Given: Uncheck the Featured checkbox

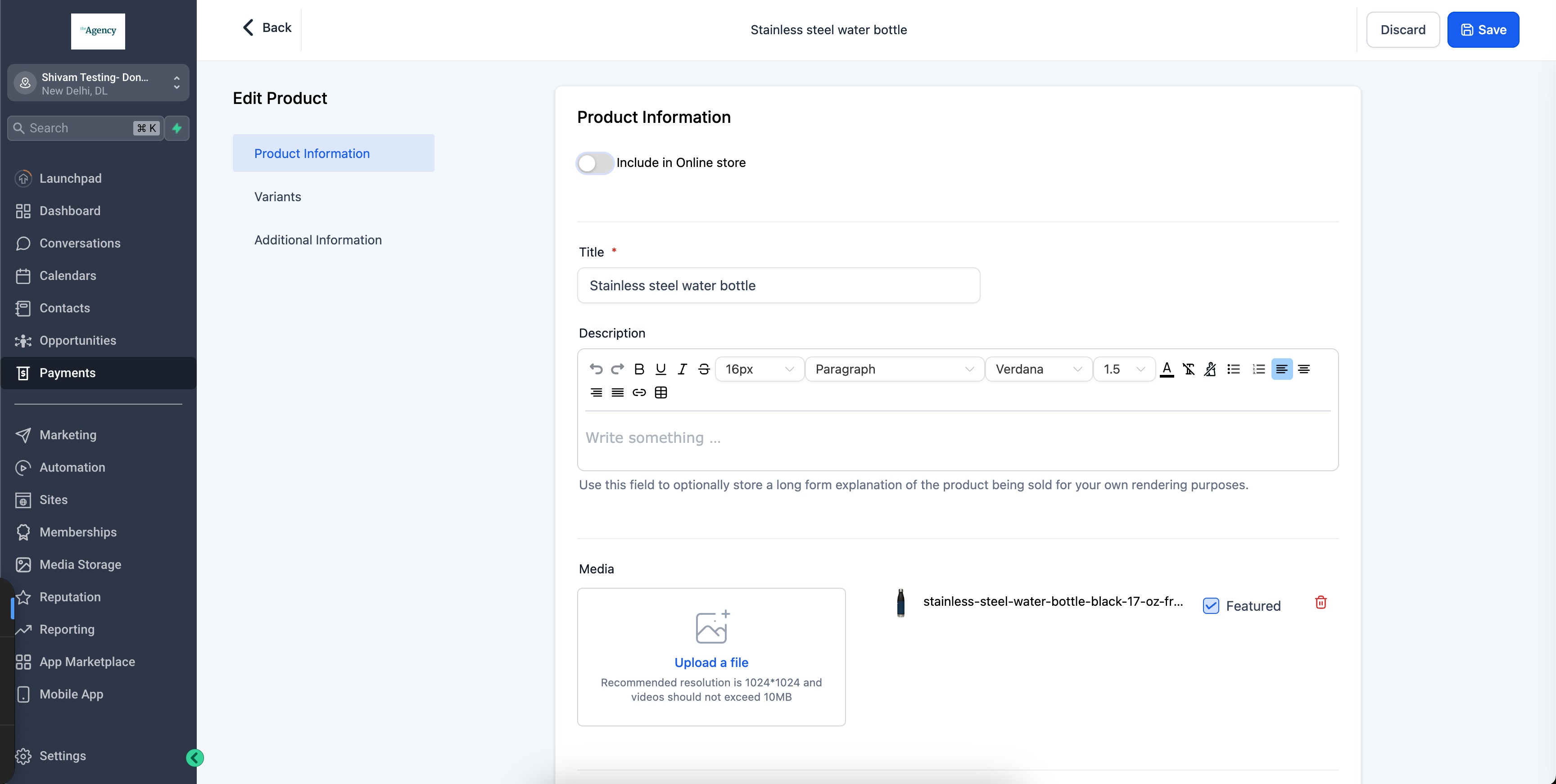Looking at the screenshot, I should tap(1211, 606).
